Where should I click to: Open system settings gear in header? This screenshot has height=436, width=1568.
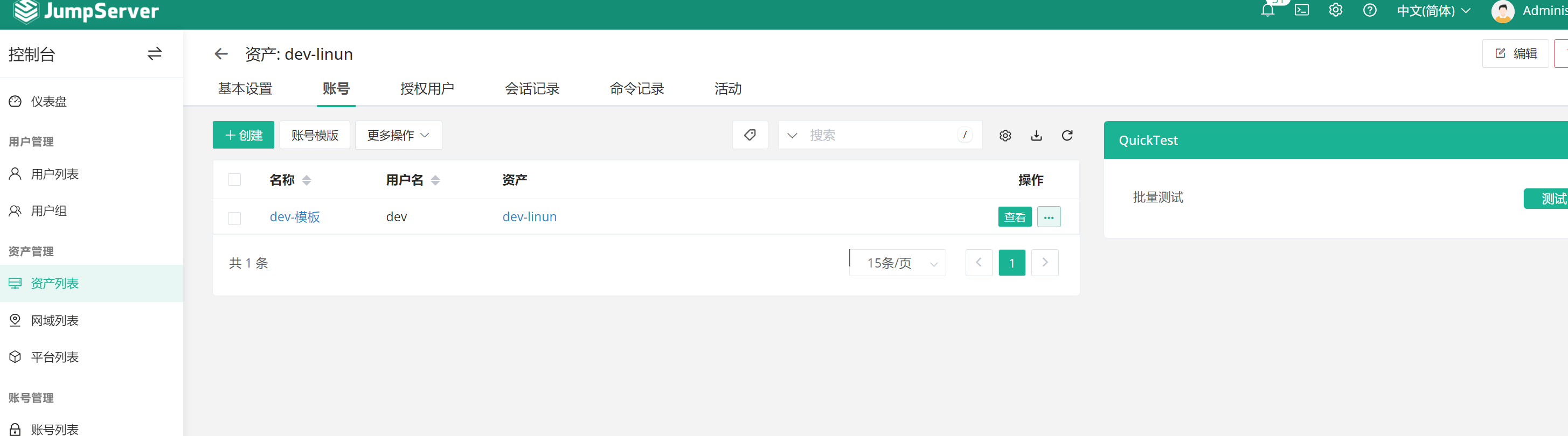click(1335, 10)
